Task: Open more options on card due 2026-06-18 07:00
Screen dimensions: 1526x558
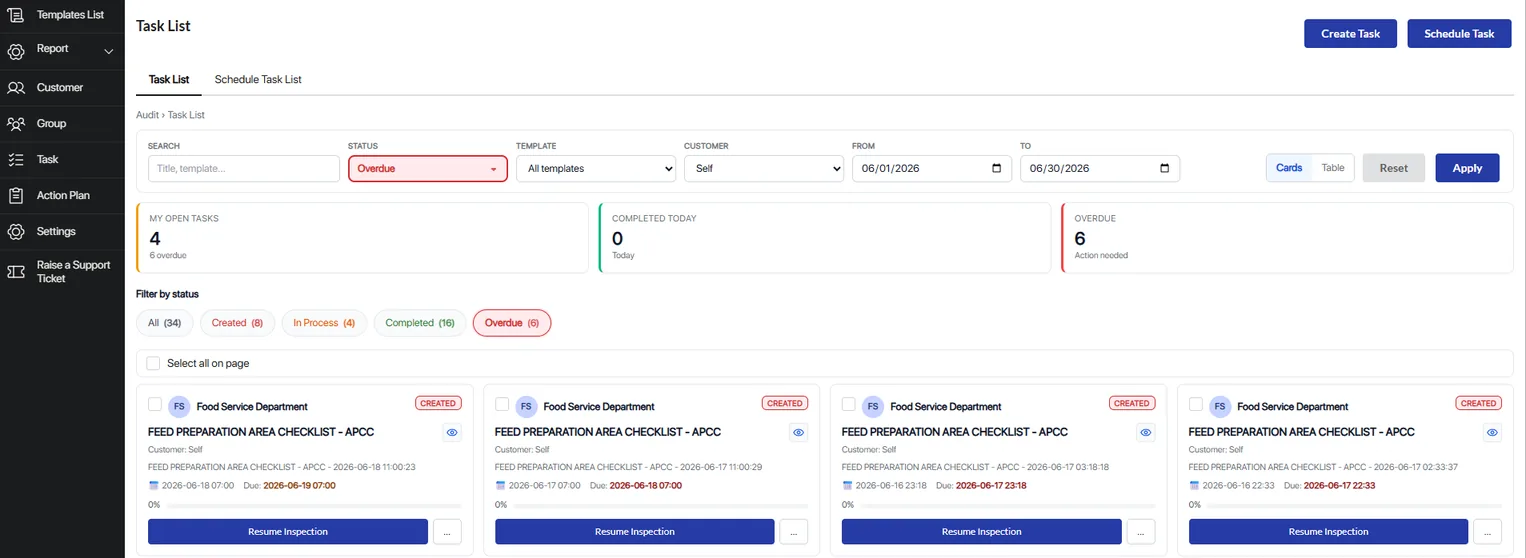Action: [794, 532]
